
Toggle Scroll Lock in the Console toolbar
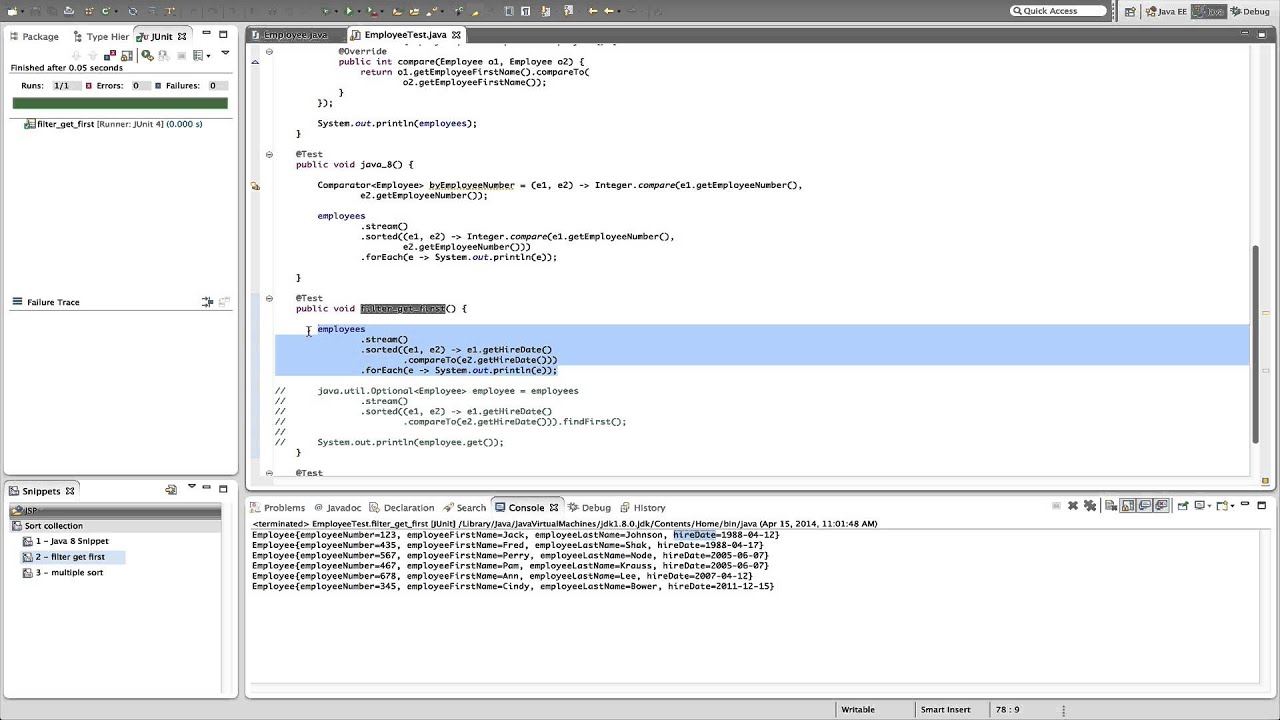click(1128, 506)
